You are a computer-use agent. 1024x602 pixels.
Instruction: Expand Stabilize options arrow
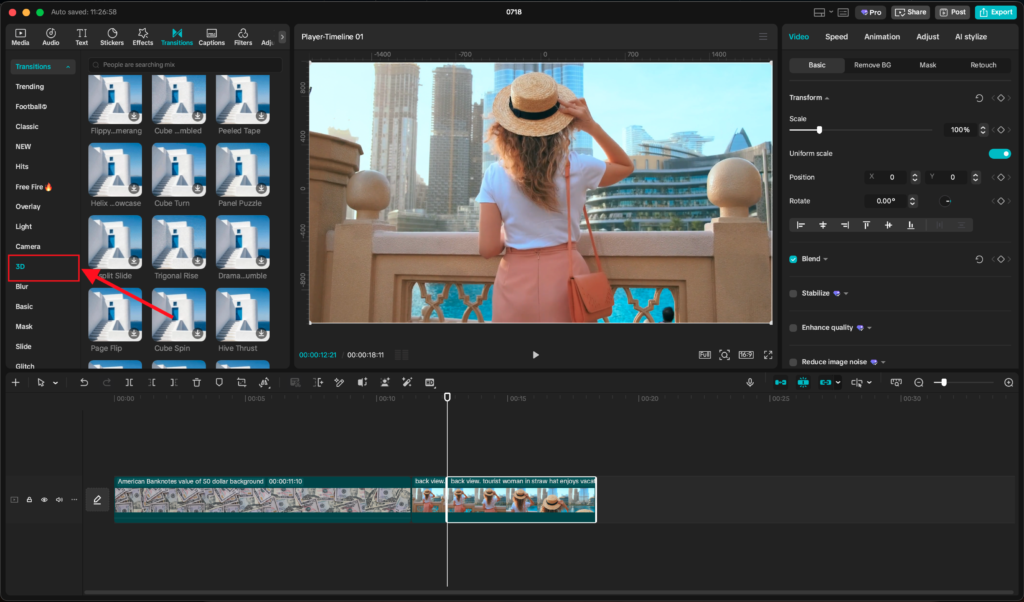click(846, 294)
